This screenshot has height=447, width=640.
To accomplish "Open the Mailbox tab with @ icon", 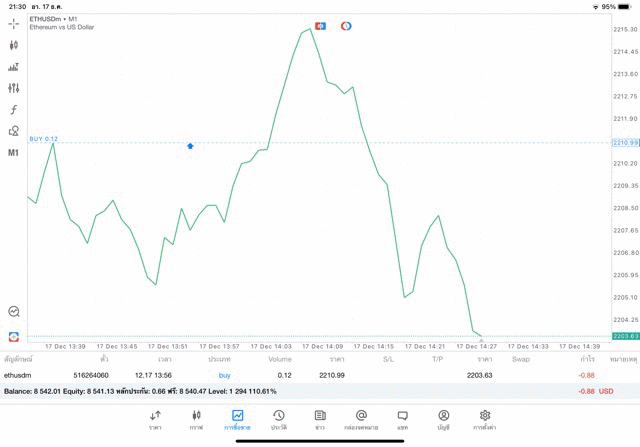I will click(361, 419).
